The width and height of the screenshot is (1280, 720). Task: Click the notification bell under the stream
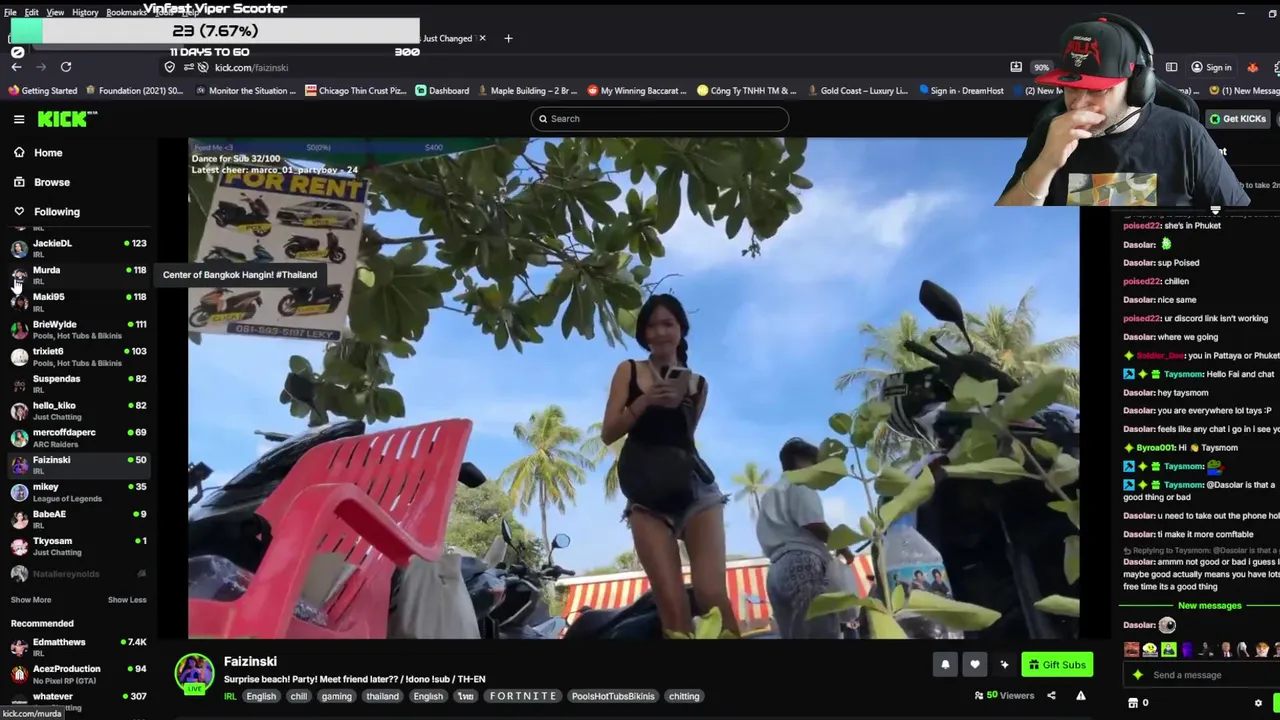(x=945, y=665)
